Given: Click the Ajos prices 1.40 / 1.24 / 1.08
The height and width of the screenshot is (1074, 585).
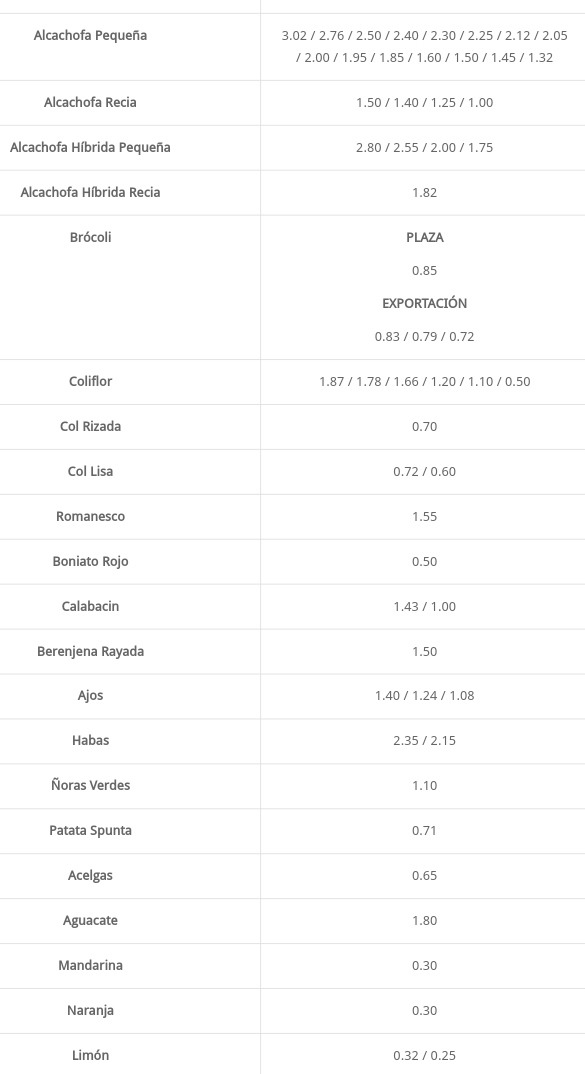Looking at the screenshot, I should (x=424, y=695).
